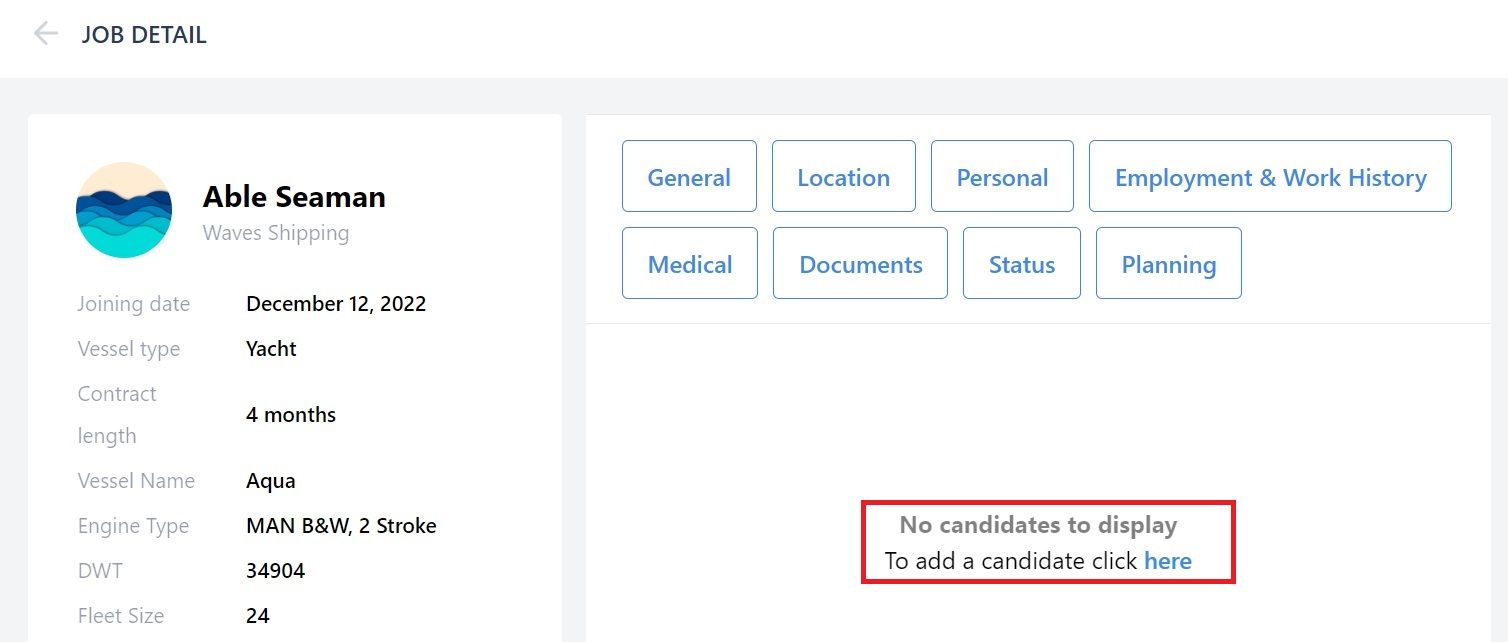Switch to the Location tab
The height and width of the screenshot is (642, 1508).
pos(843,176)
